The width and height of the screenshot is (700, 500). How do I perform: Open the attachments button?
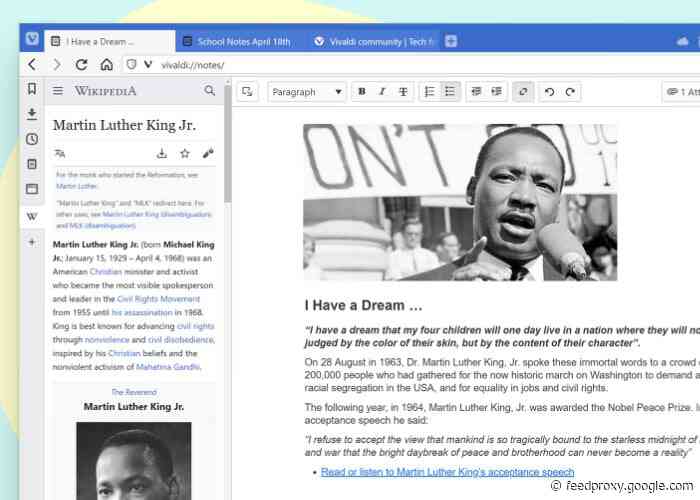click(x=681, y=92)
